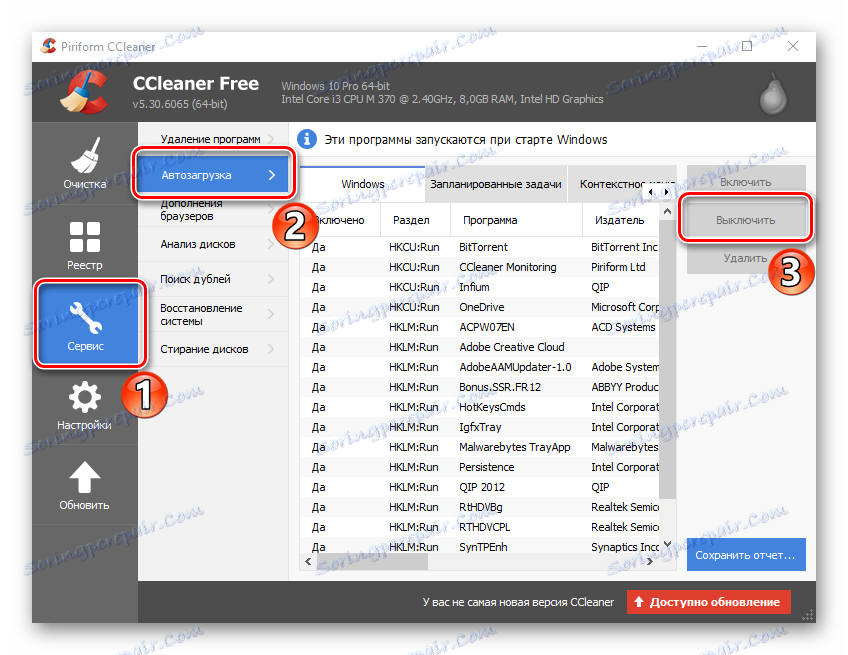Select the IgfxTray entry

480,427
